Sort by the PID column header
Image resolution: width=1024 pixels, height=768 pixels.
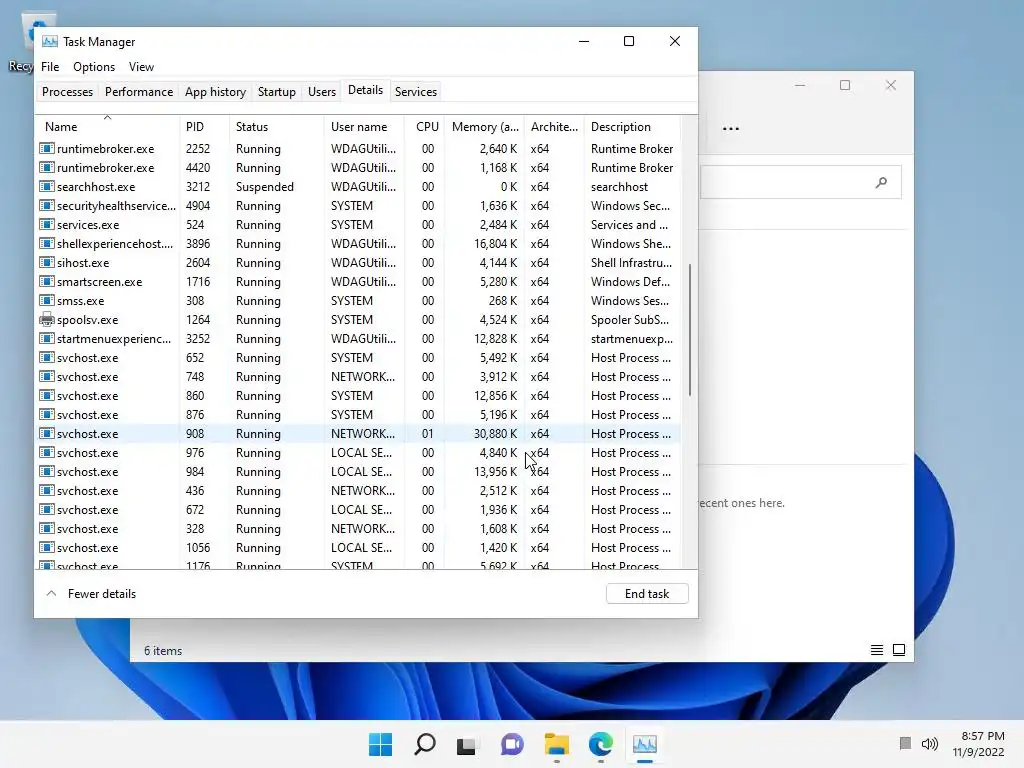click(x=204, y=127)
